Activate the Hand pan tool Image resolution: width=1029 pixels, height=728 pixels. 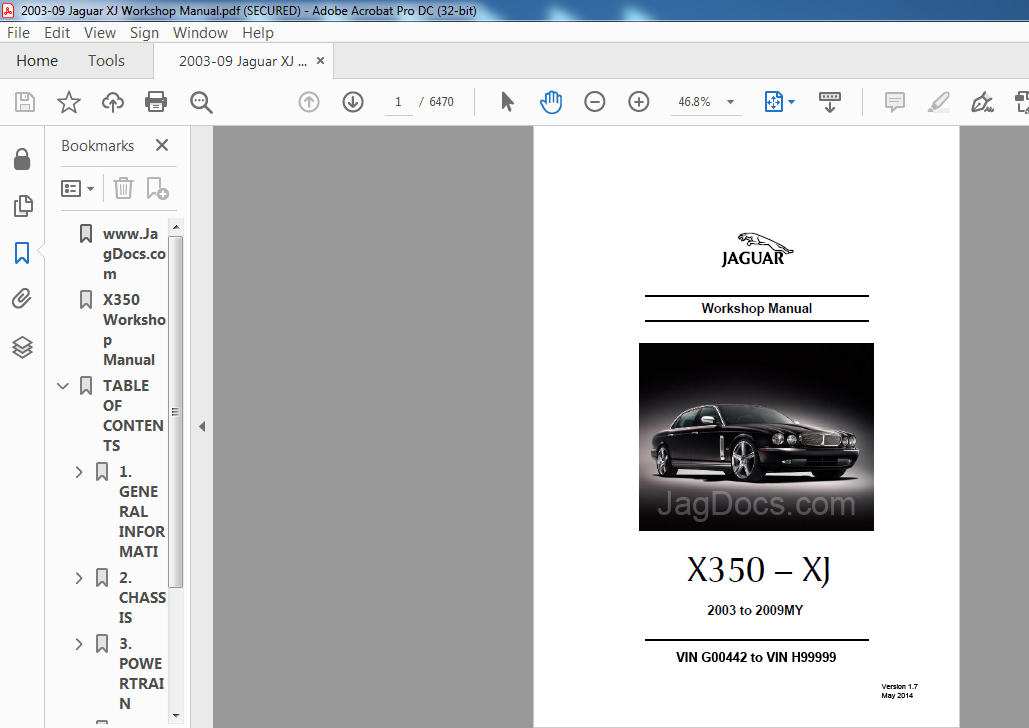(551, 102)
